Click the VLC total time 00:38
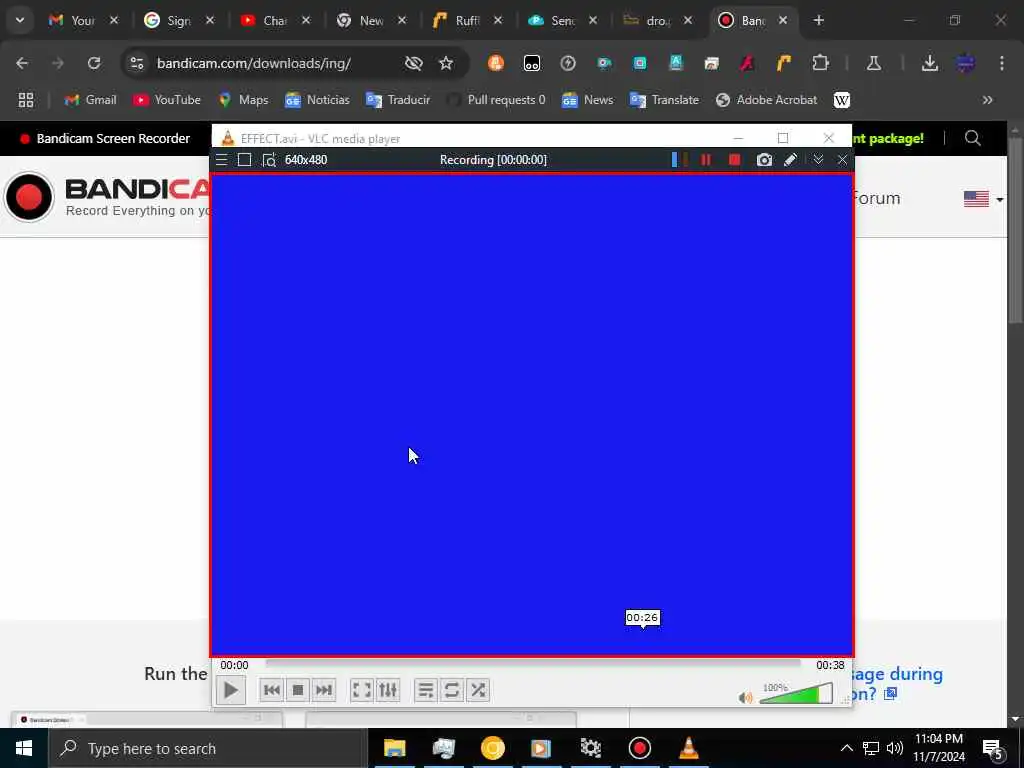1024x768 pixels. (x=830, y=665)
